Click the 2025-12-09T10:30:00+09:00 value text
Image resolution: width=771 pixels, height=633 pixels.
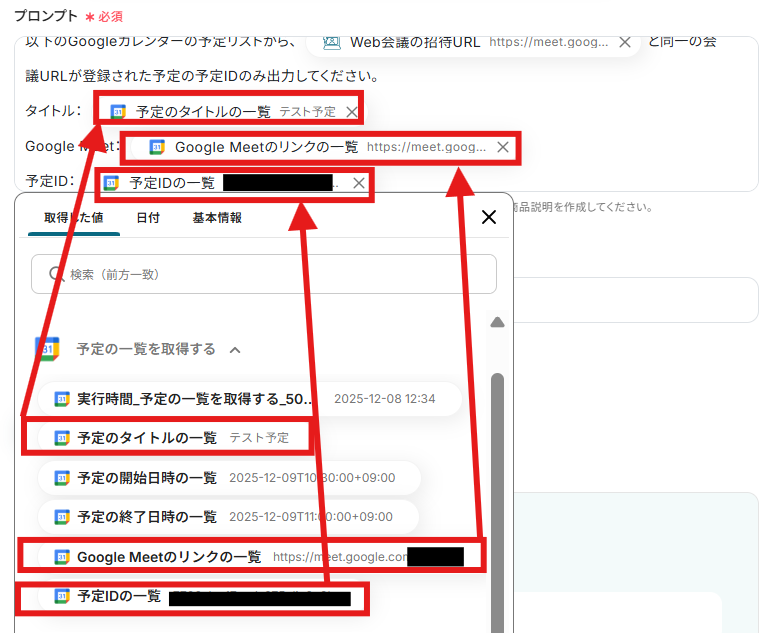click(x=312, y=478)
